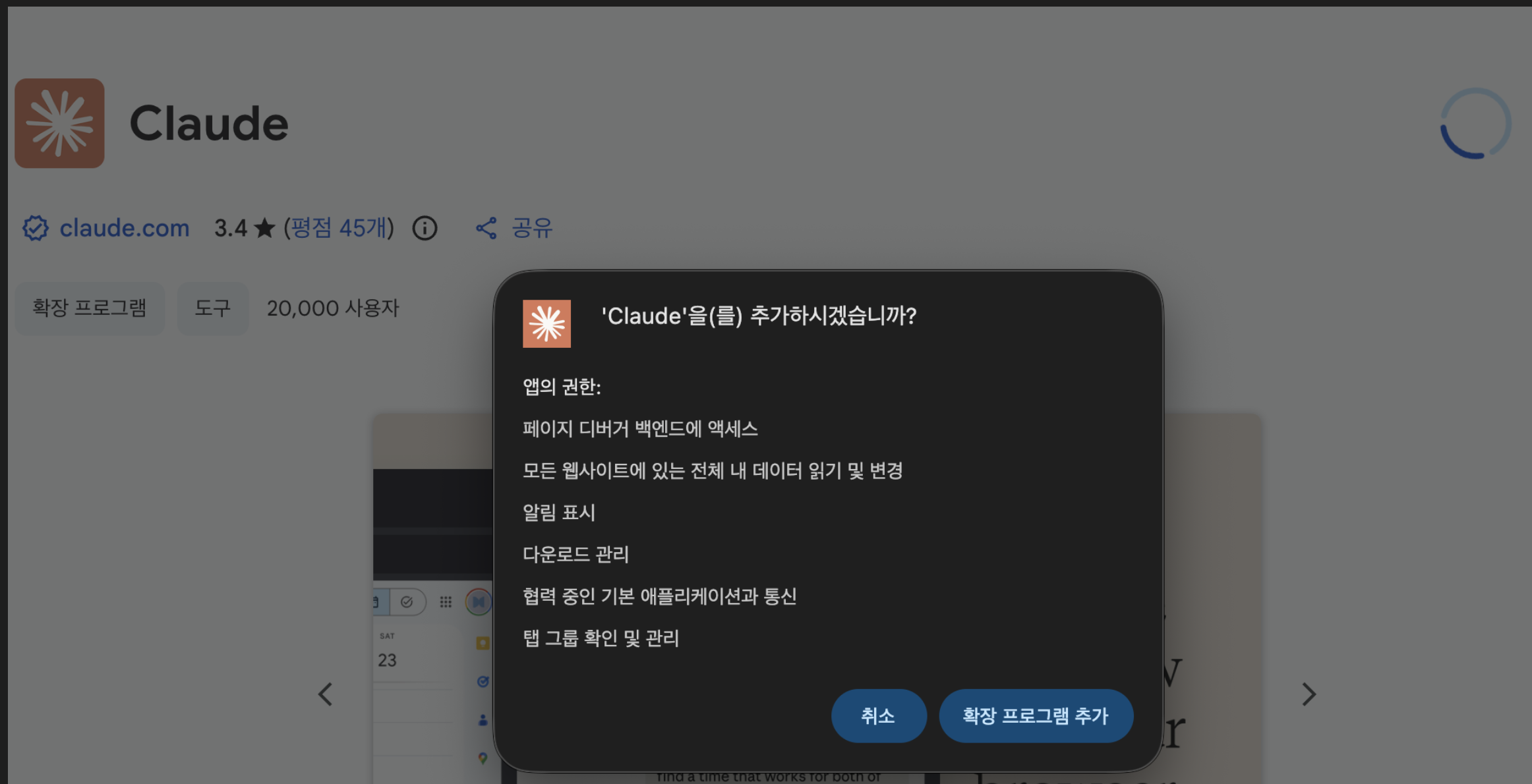
Task: Click the rating info circle icon
Action: pos(425,229)
